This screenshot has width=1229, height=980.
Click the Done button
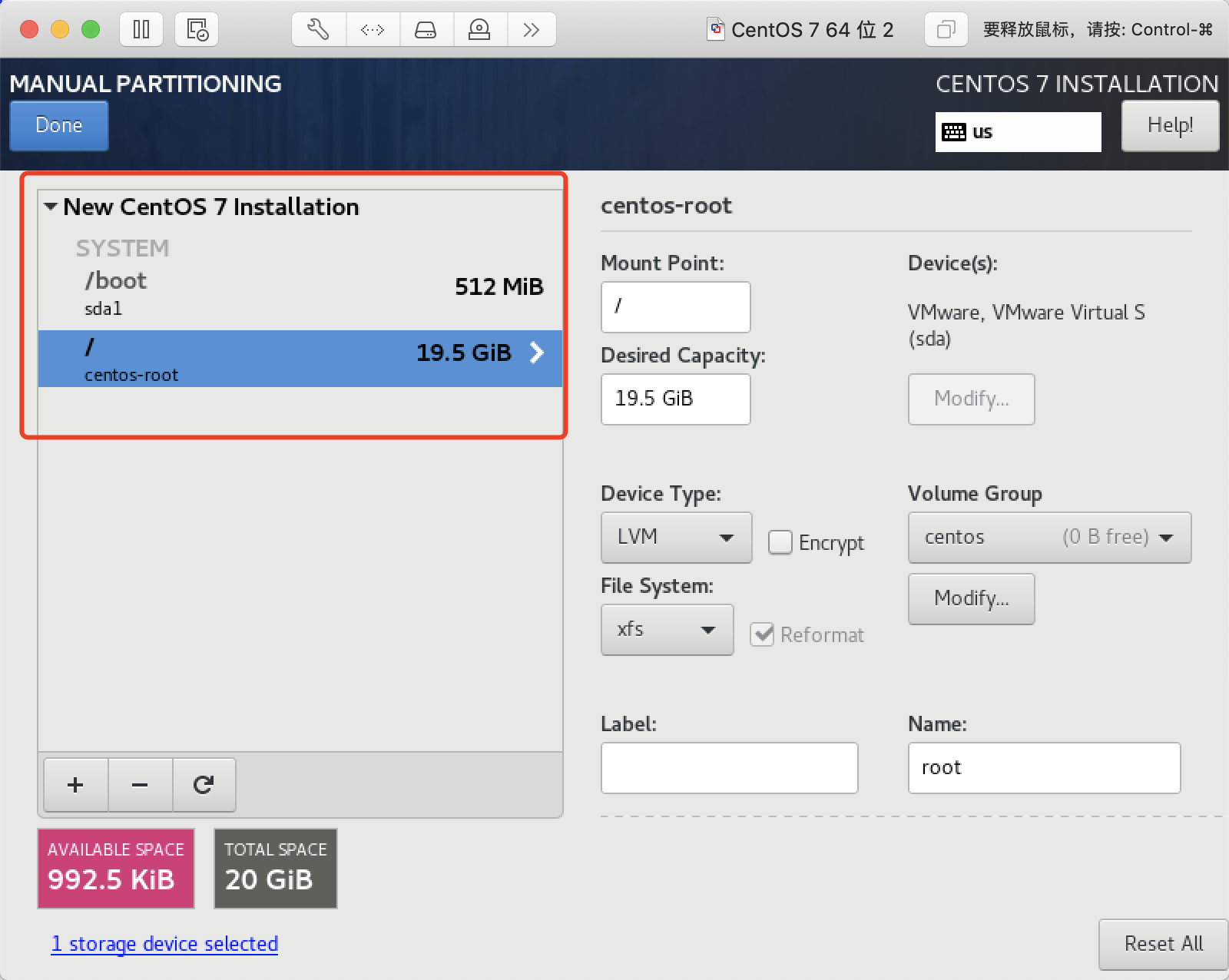click(x=59, y=126)
